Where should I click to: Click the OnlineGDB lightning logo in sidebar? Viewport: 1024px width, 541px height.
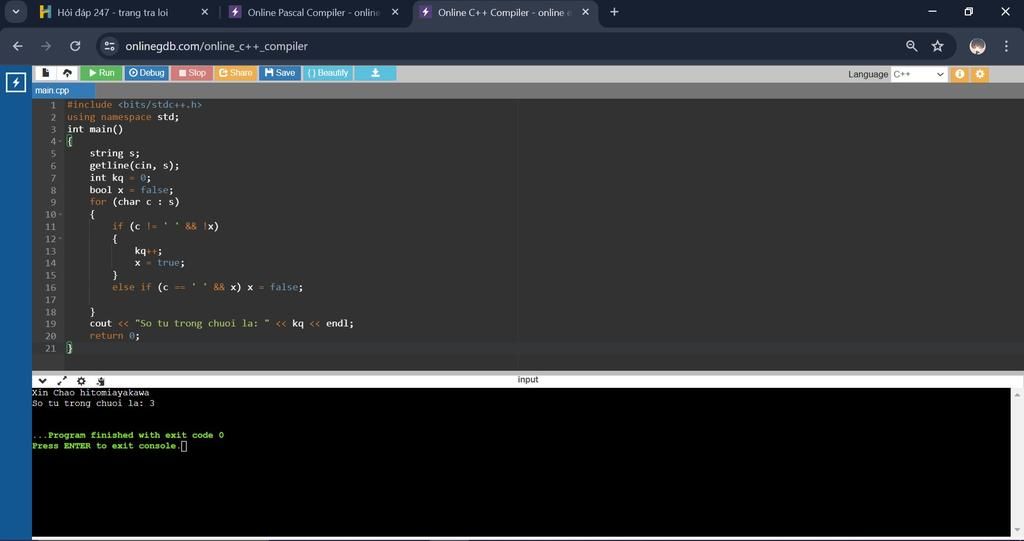(x=16, y=82)
